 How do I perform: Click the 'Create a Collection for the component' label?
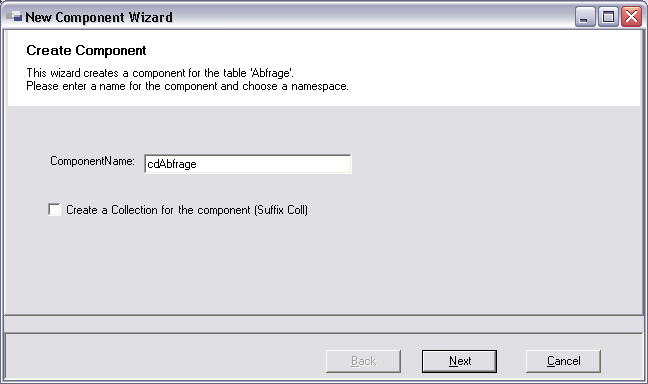pos(187,210)
